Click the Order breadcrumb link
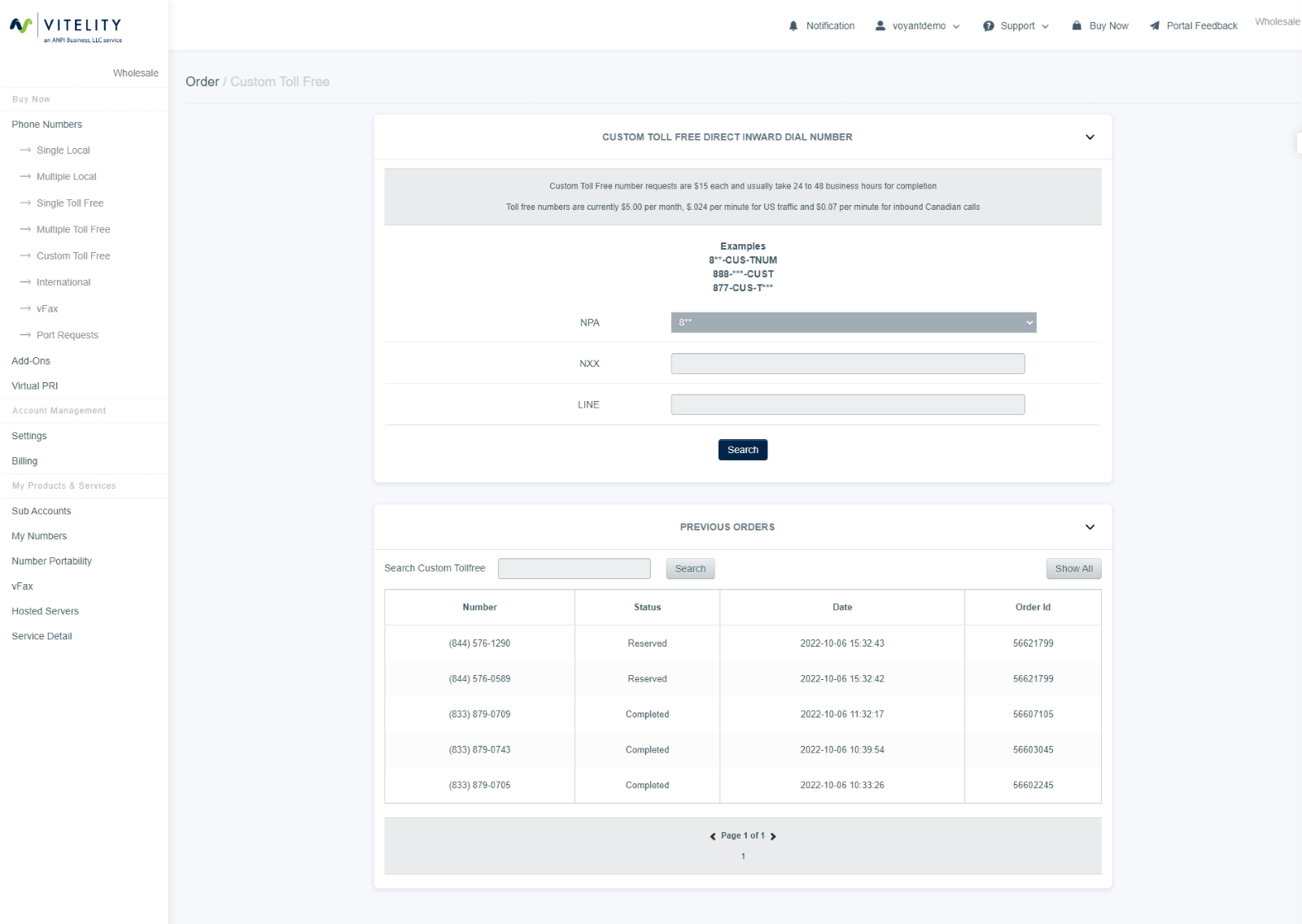The width and height of the screenshot is (1302, 924). tap(202, 82)
